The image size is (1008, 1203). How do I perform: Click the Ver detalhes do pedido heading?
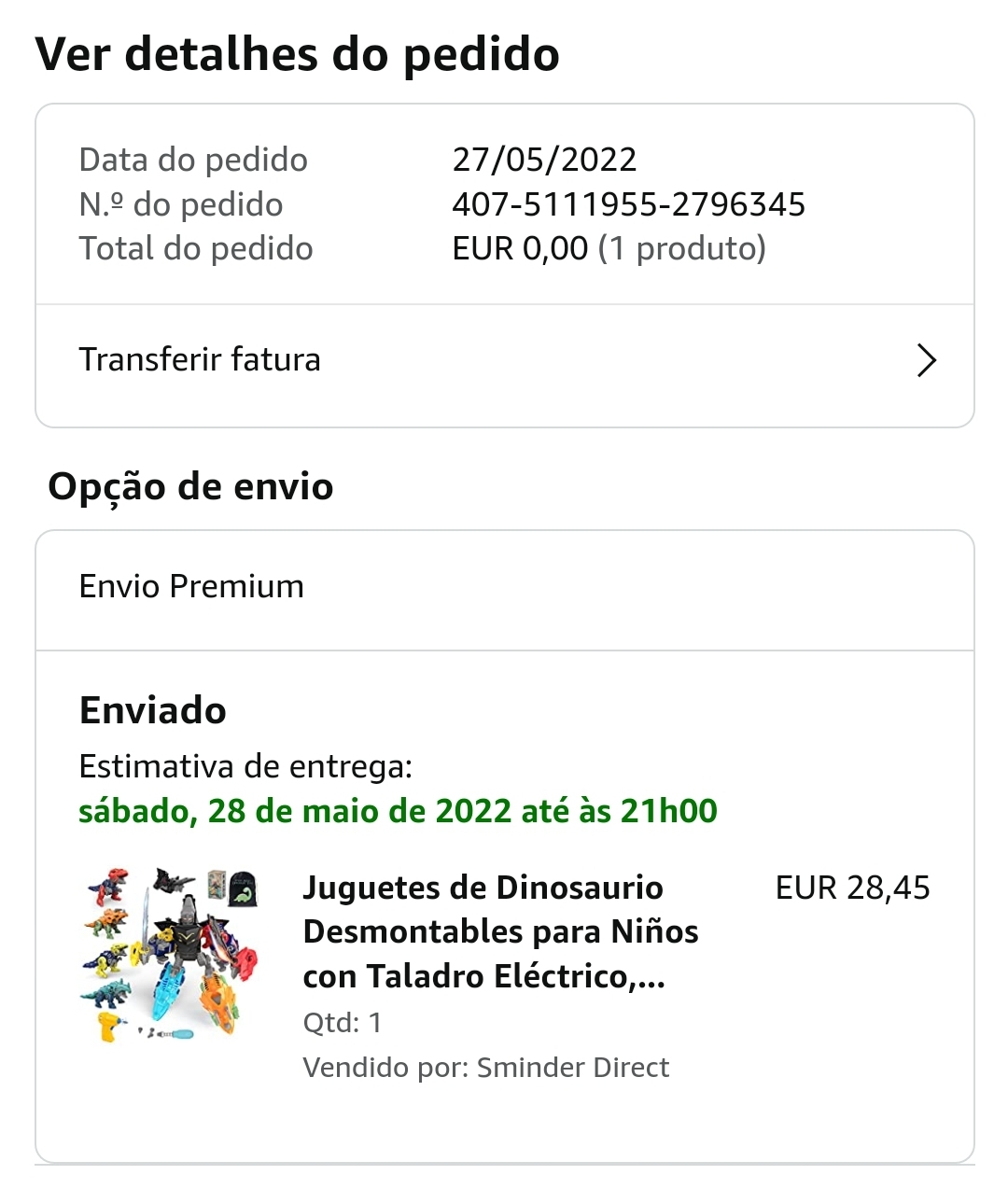click(297, 54)
